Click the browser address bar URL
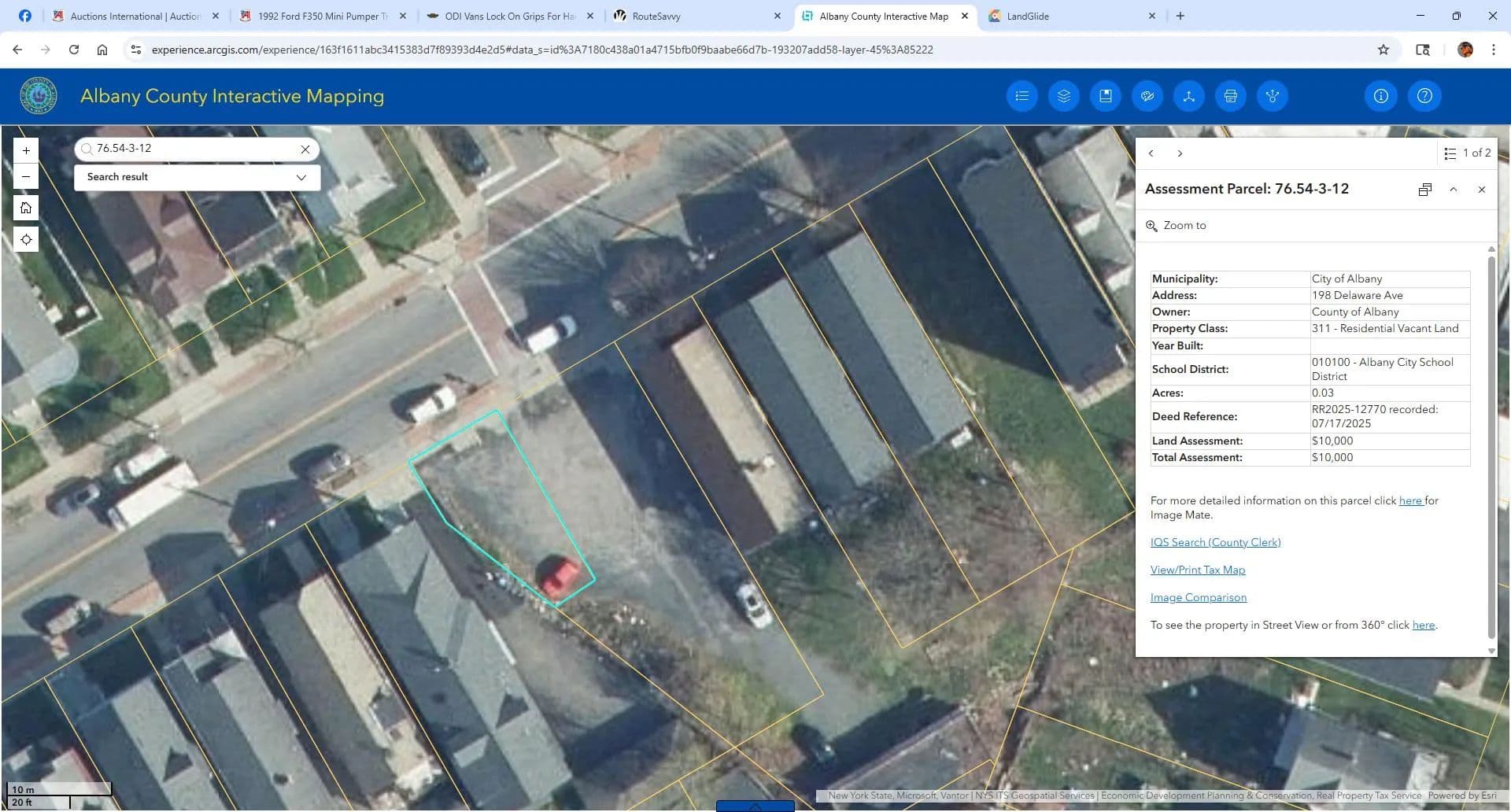The image size is (1511, 812). tap(542, 50)
